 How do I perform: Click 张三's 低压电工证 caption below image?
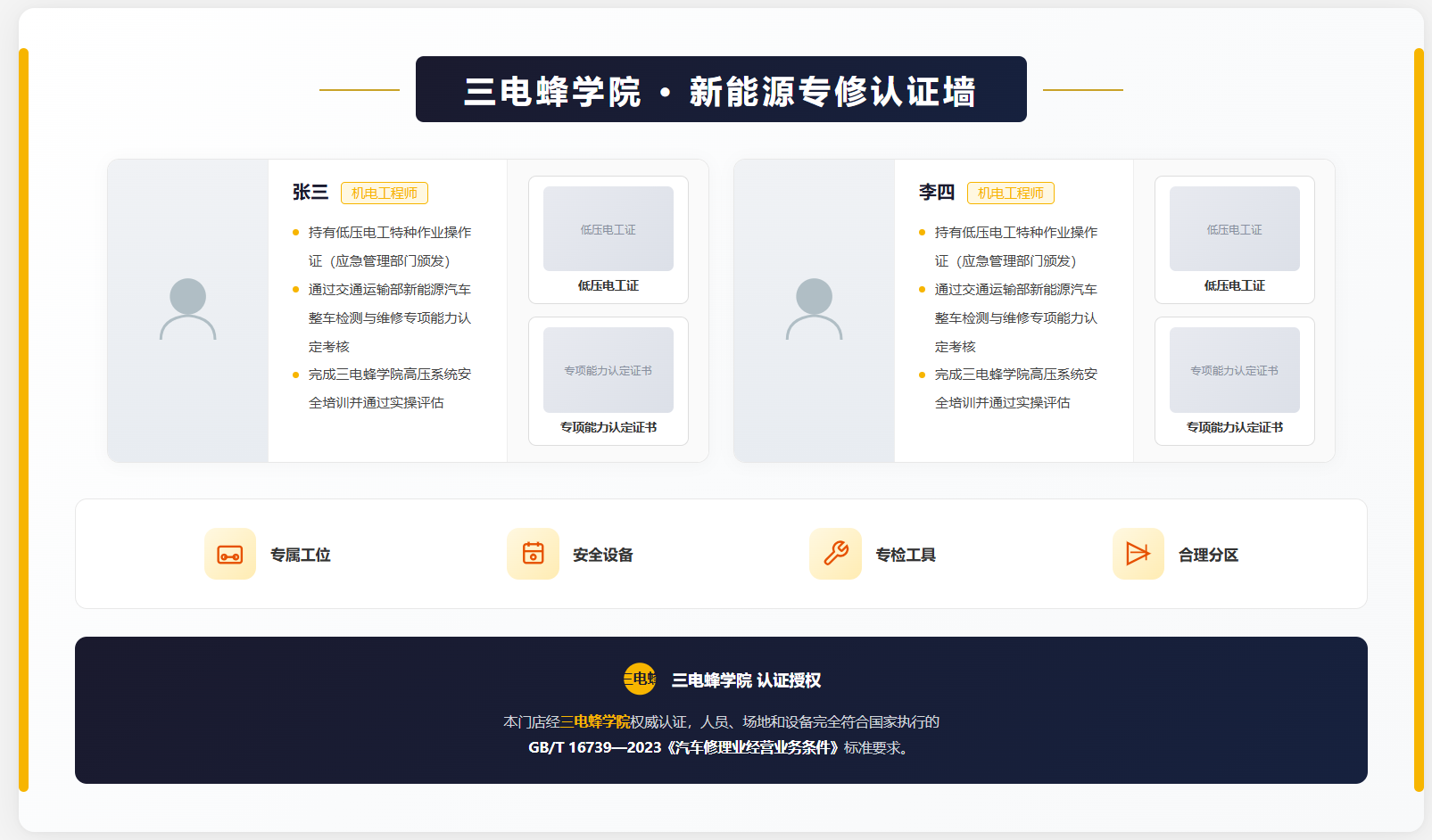coord(608,285)
